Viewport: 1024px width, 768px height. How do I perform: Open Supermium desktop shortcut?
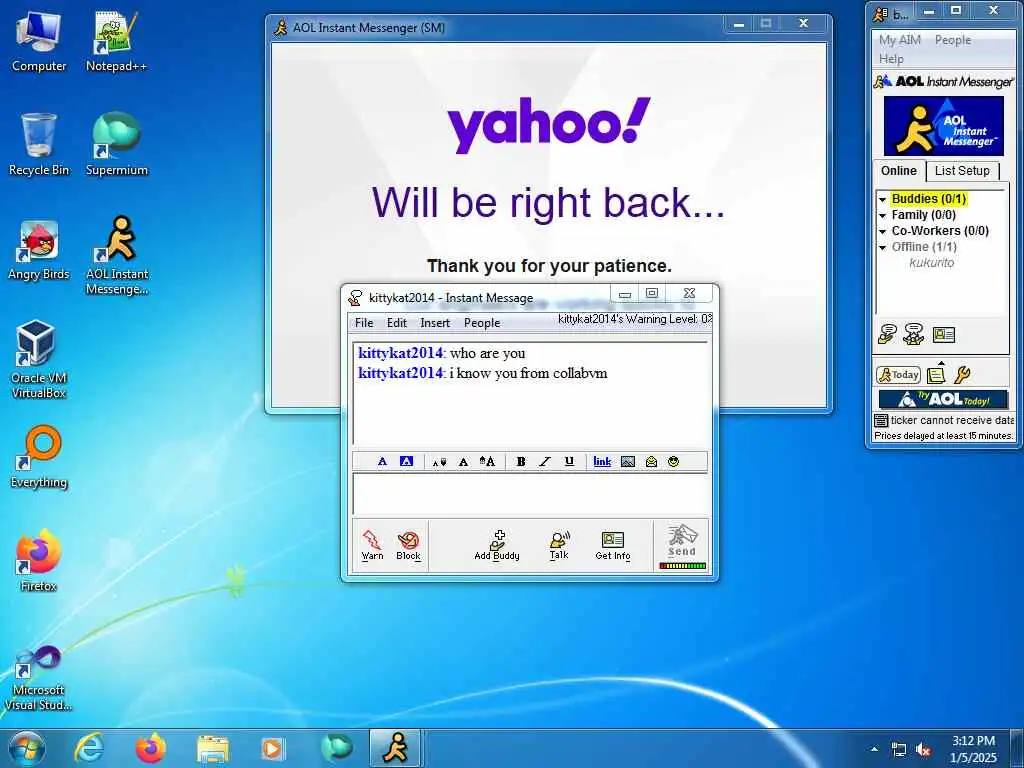(x=116, y=144)
